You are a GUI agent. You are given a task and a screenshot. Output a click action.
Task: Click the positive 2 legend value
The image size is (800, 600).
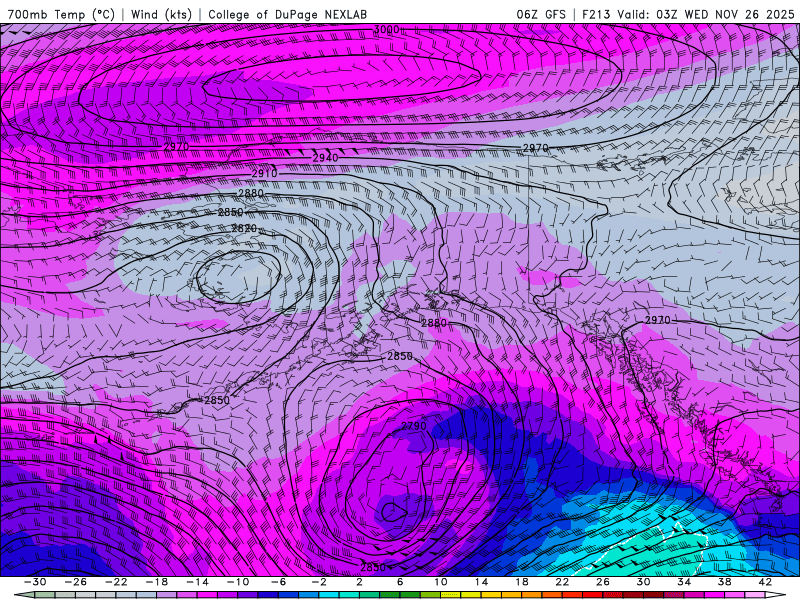click(360, 582)
